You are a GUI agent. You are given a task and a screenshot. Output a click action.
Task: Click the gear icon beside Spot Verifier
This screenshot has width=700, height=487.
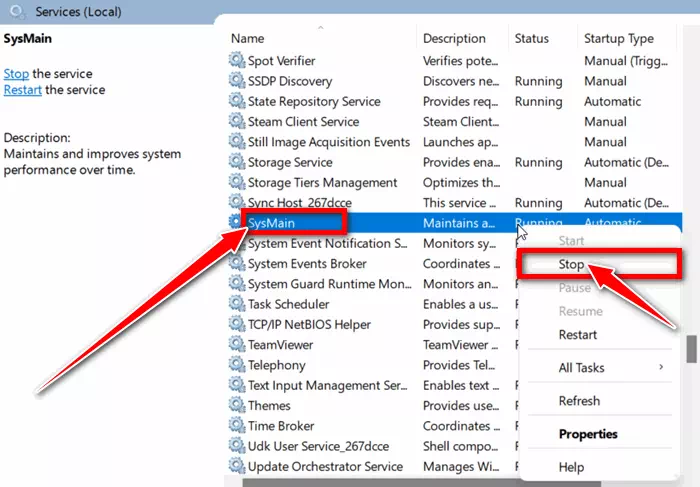pos(237,61)
